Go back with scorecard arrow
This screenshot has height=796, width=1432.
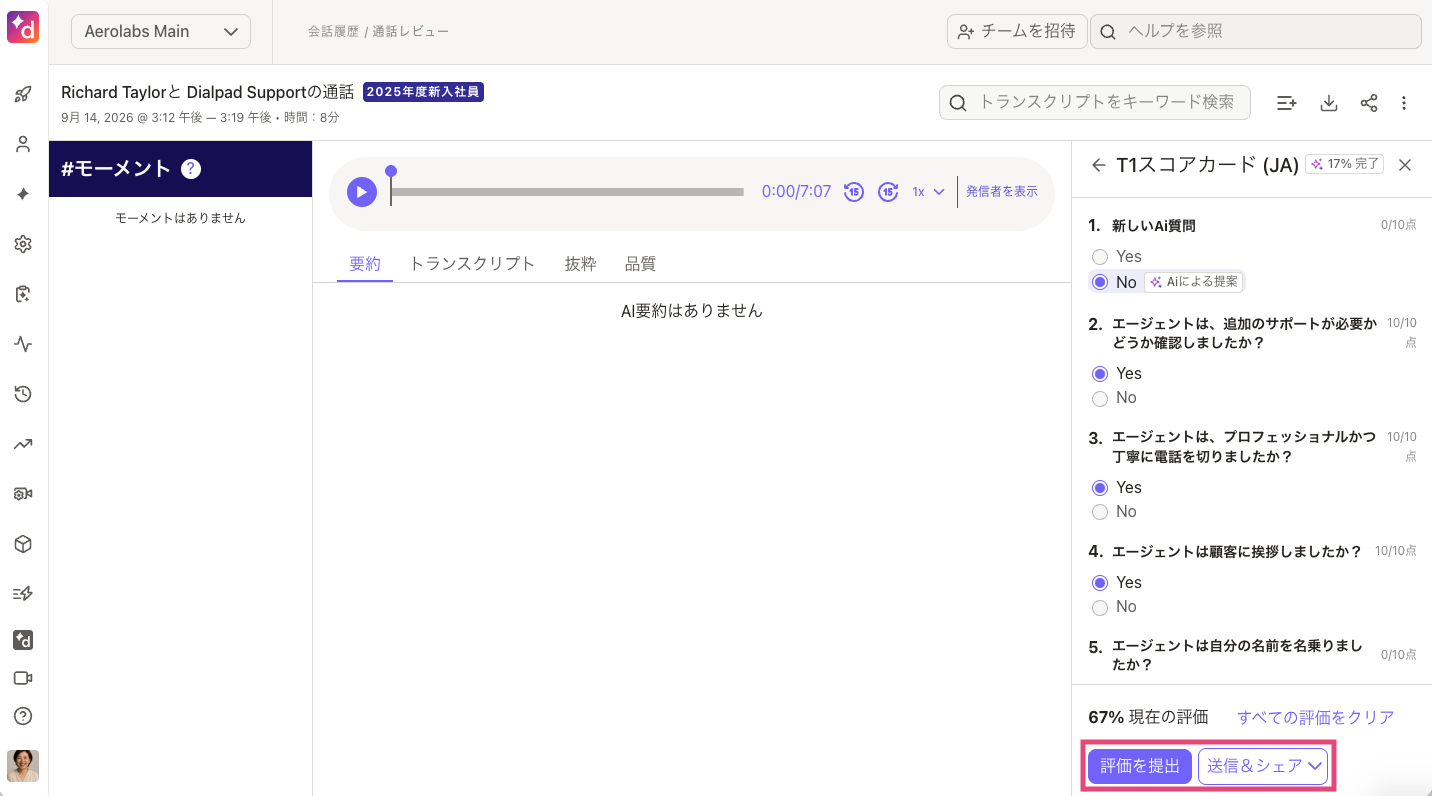tap(1099, 165)
